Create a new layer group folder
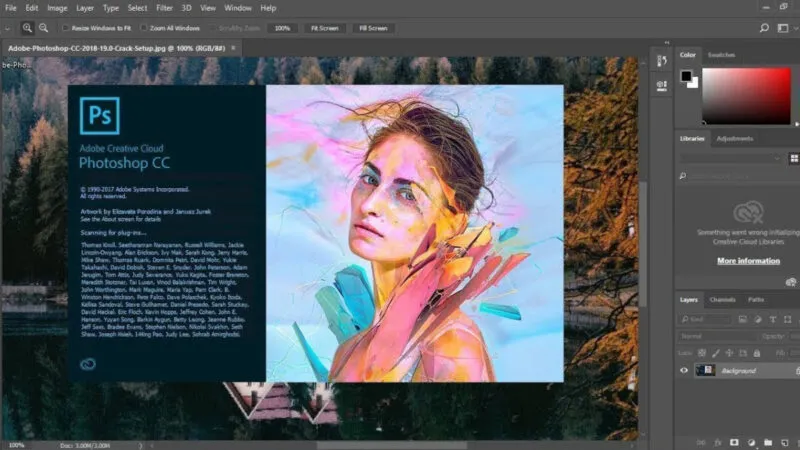 (x=768, y=442)
